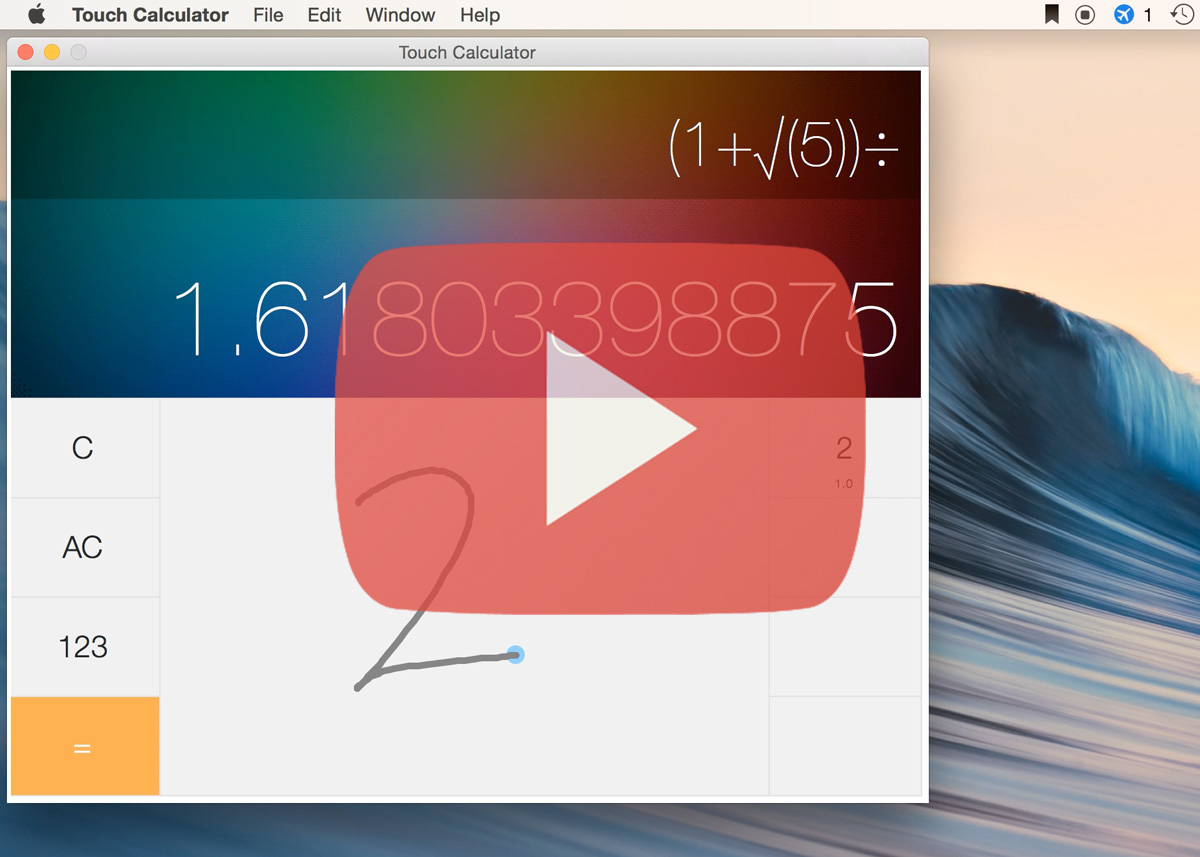1200x857 pixels.
Task: Click the result 1.61803398875 display
Action: coord(536,319)
